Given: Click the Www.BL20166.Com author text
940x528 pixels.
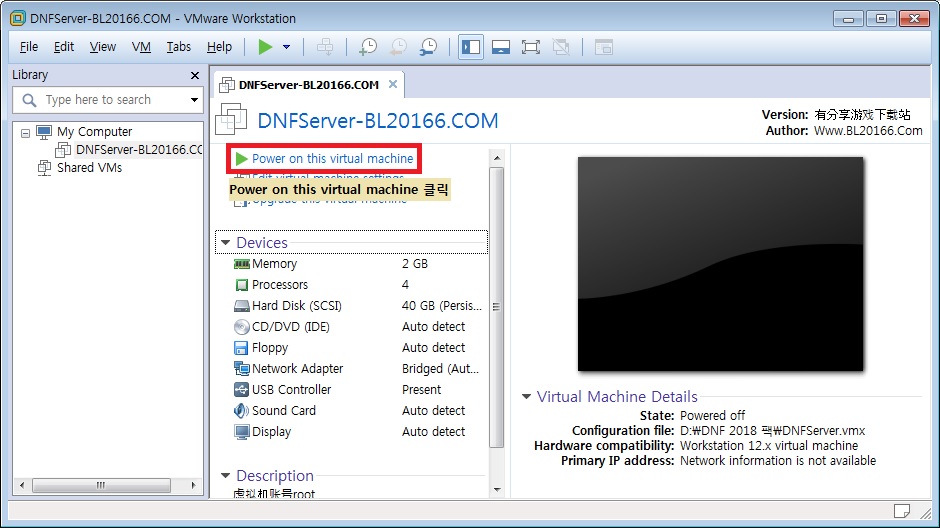Looking at the screenshot, I should point(868,130).
